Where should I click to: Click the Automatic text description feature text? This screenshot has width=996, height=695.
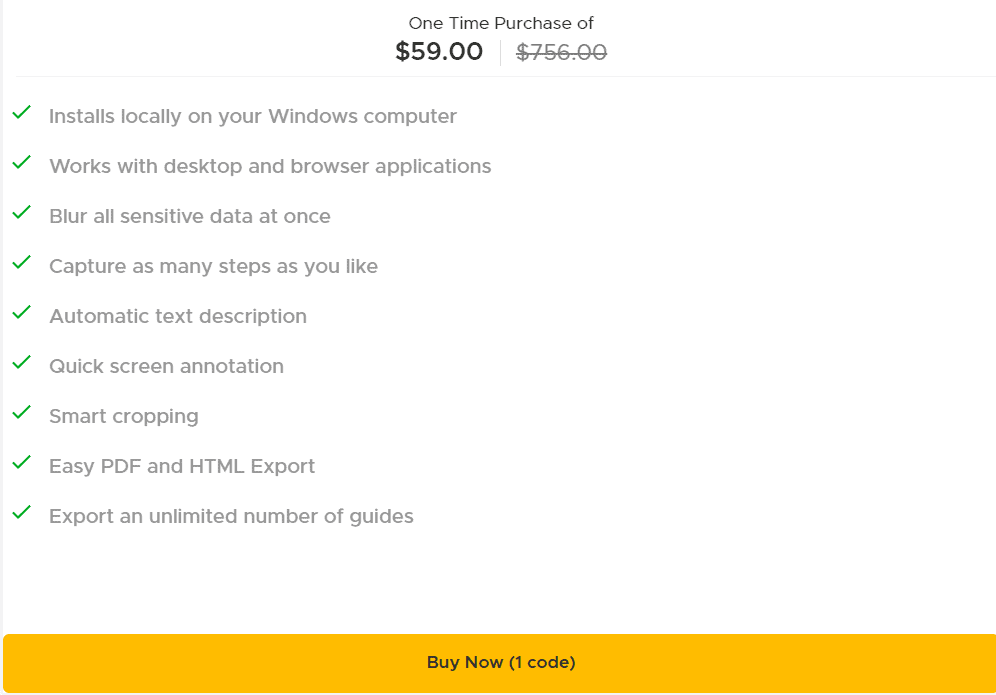pyautogui.click(x=178, y=316)
